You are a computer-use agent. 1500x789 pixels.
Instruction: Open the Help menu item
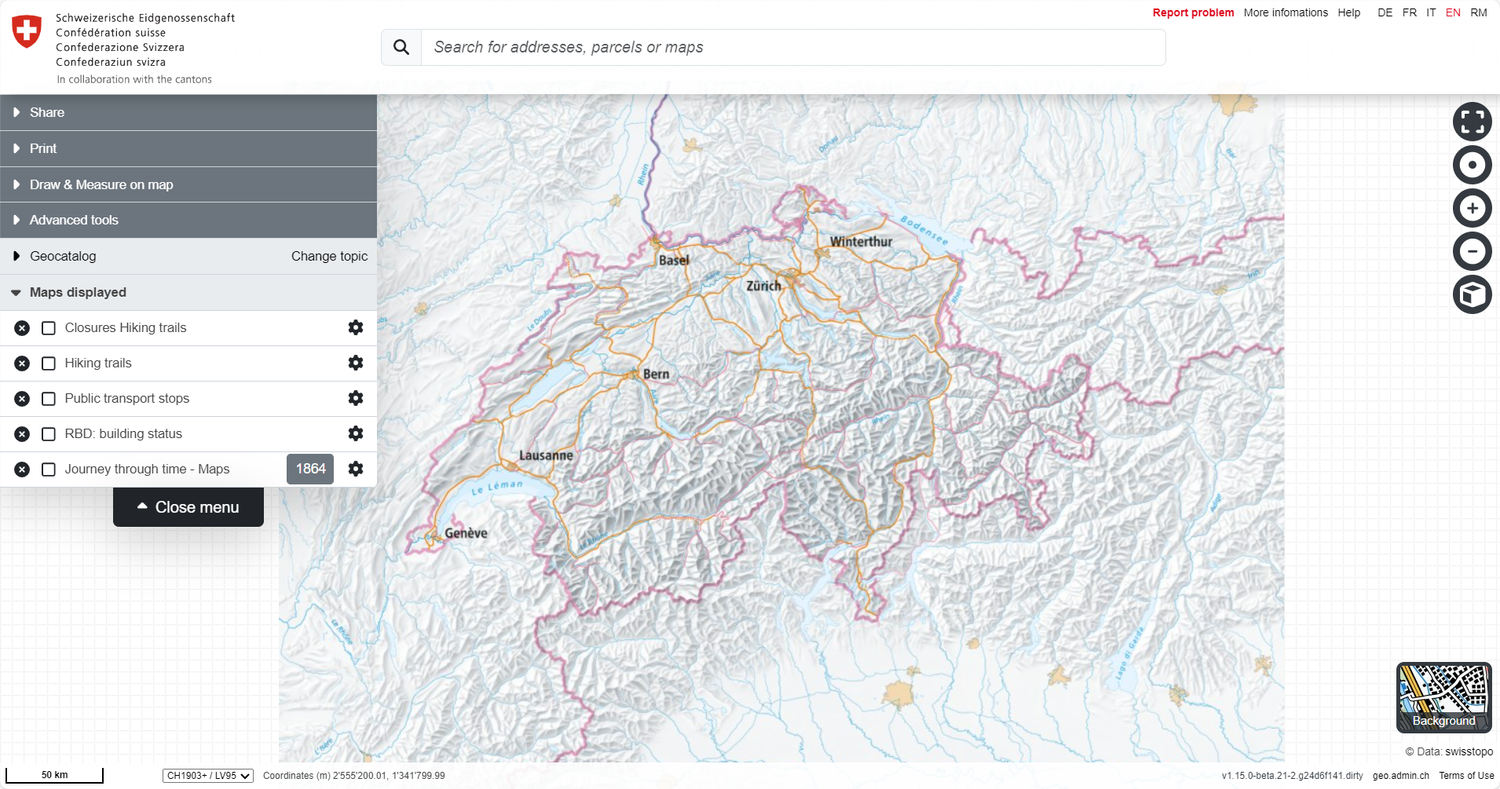(x=1349, y=13)
